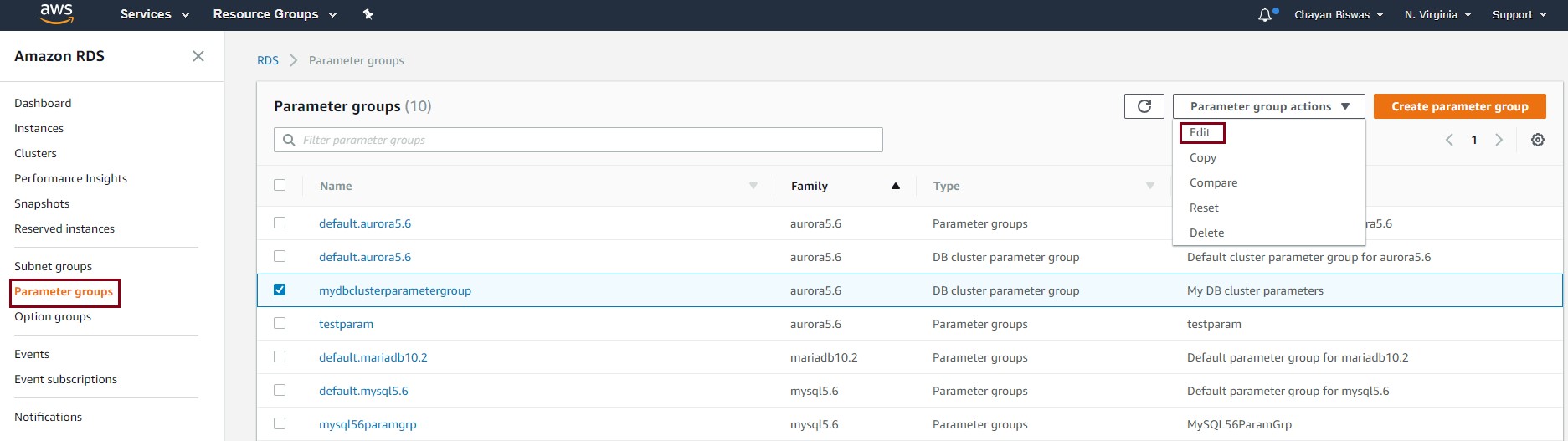Open Snapshots in sidebar
This screenshot has width=1568, height=441.
[42, 203]
